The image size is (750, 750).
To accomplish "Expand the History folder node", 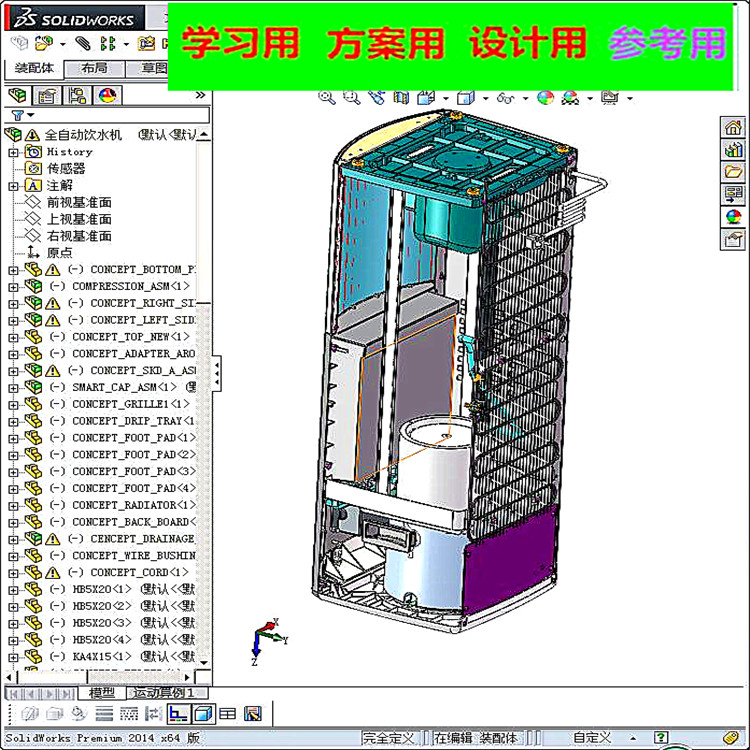I will (13, 153).
